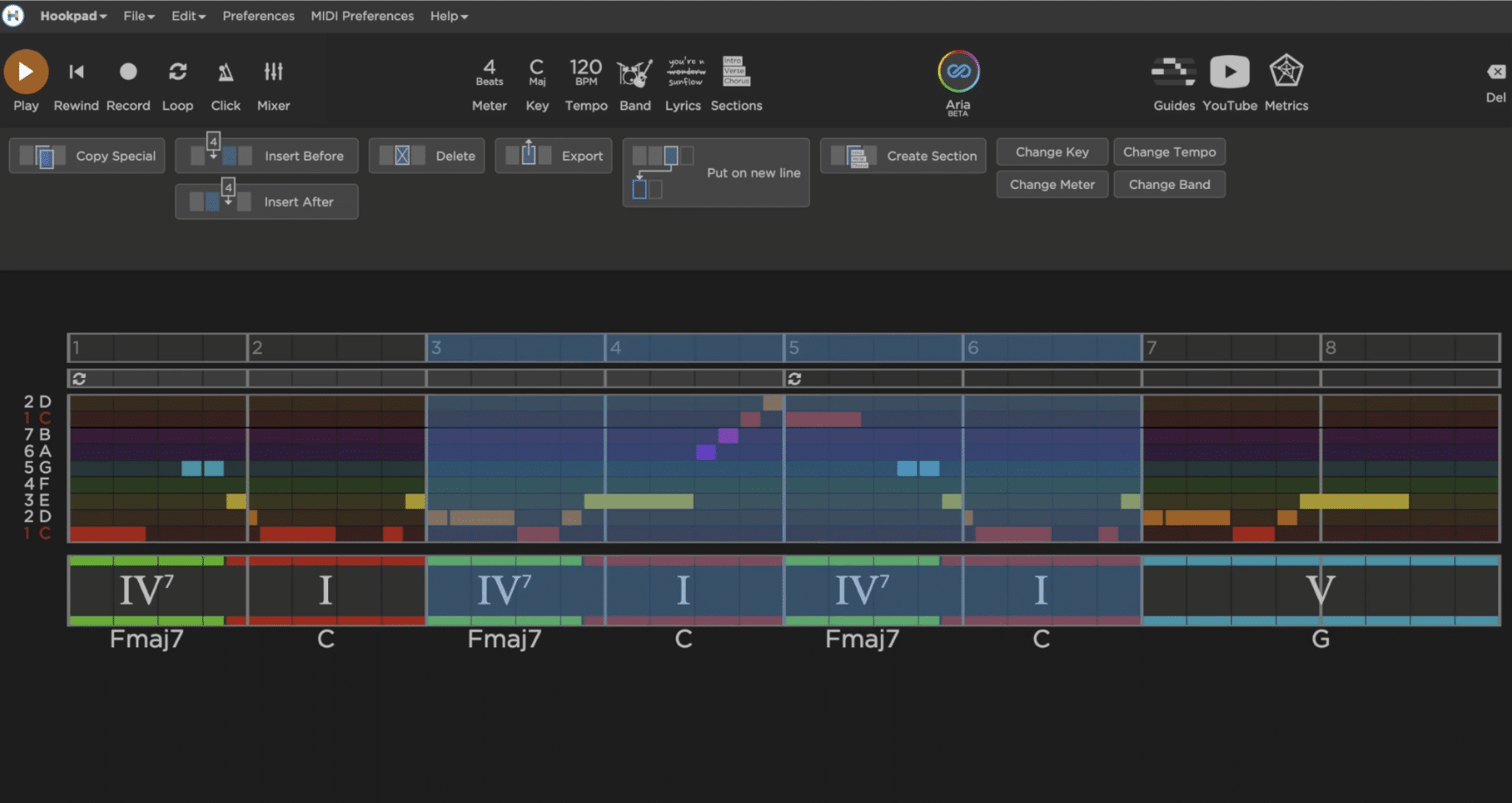1512x803 pixels.
Task: Toggle loop marker at measure 1
Action: (80, 379)
